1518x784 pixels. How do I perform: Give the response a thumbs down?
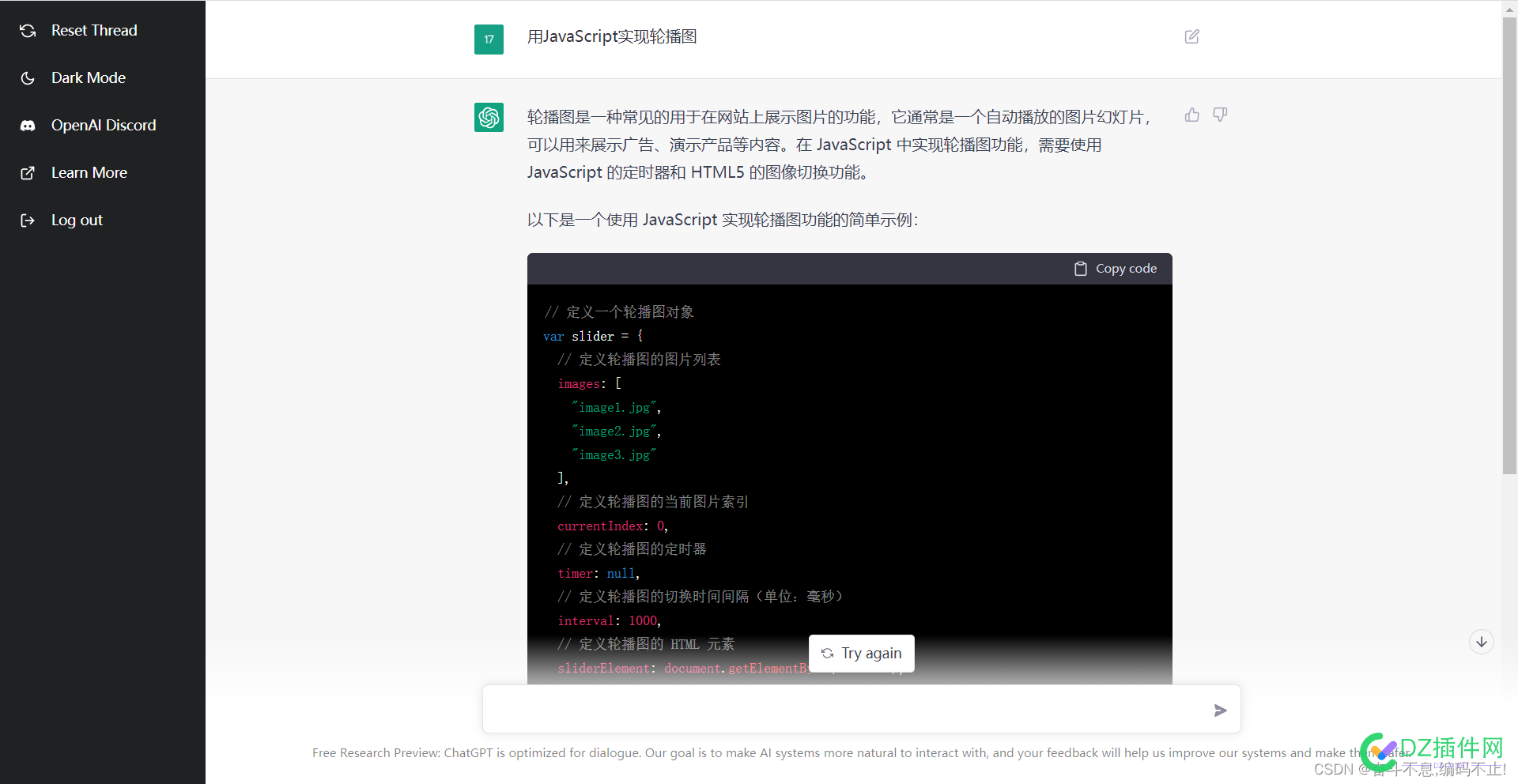tap(1220, 115)
